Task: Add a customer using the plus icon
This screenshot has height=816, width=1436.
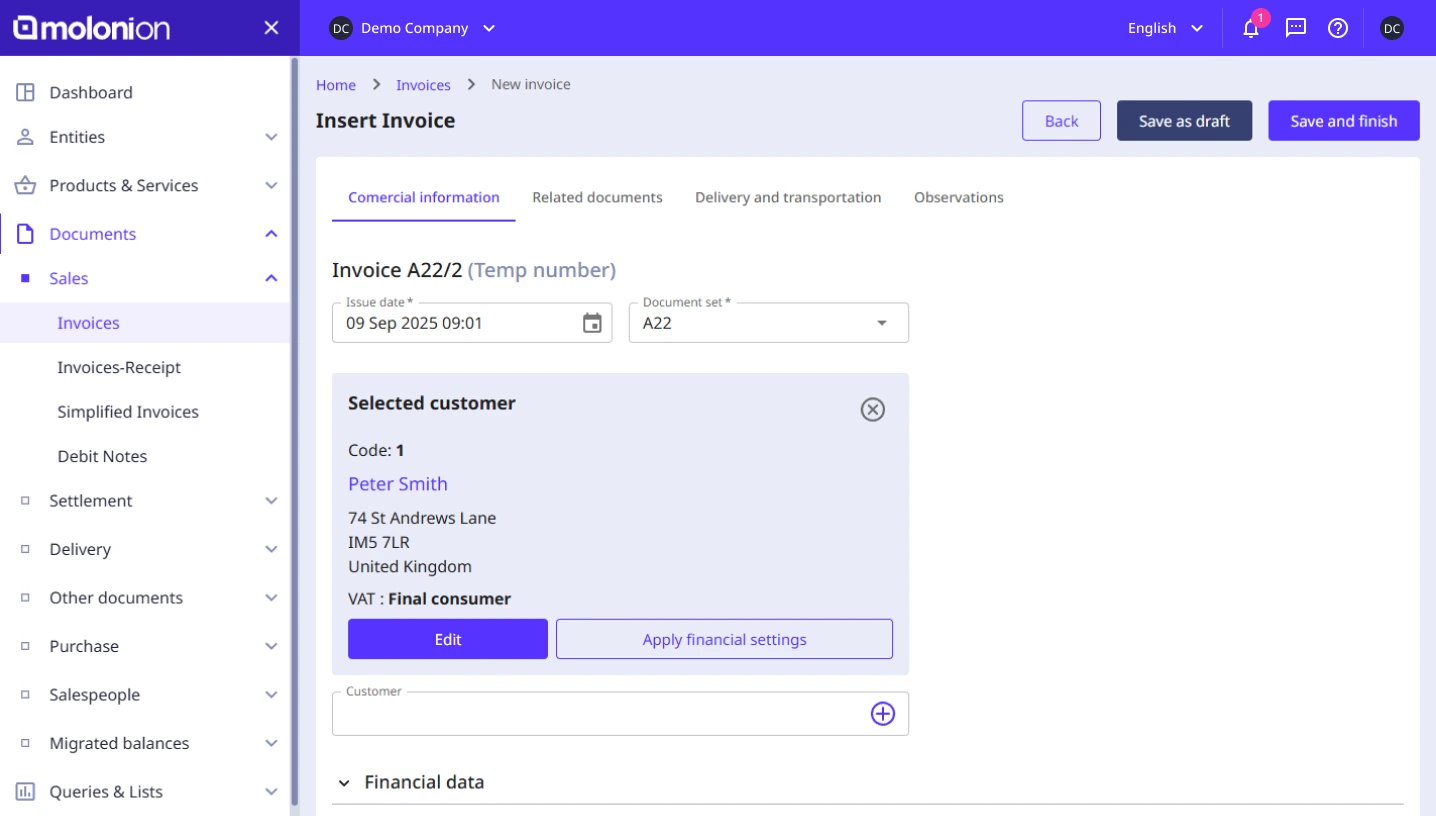Action: pyautogui.click(x=882, y=713)
